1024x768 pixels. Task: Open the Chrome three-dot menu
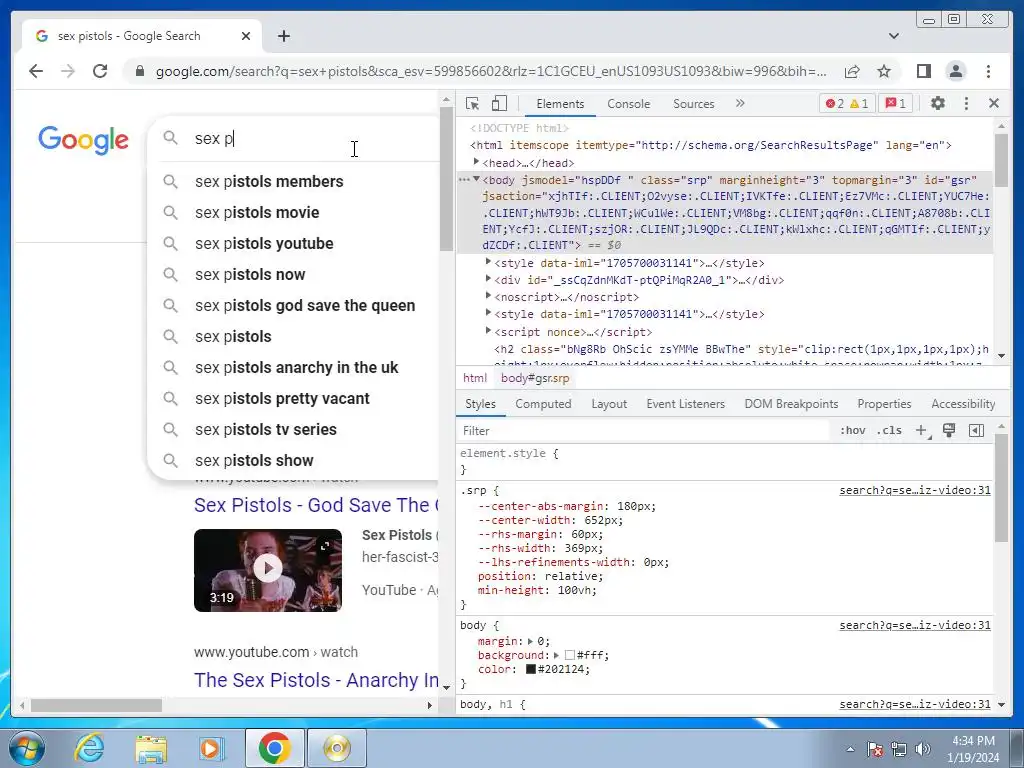pos(989,71)
